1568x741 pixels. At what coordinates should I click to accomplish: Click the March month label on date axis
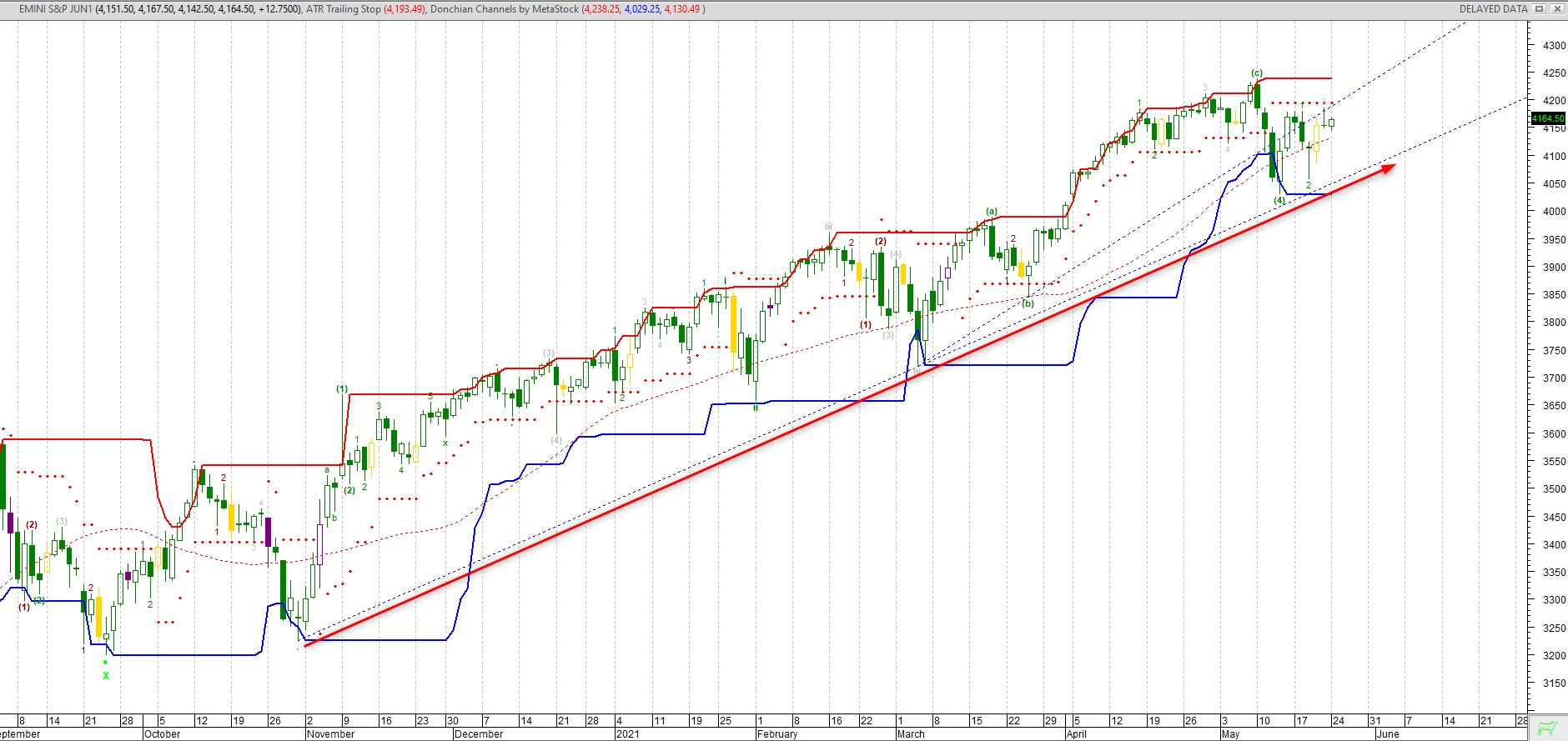click(911, 734)
